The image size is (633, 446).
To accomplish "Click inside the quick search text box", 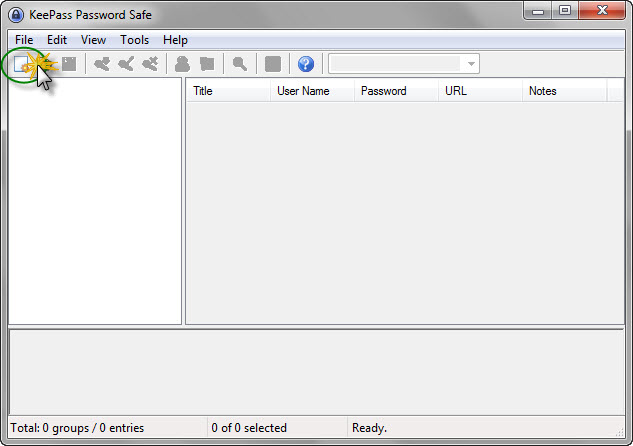I will 396,64.
